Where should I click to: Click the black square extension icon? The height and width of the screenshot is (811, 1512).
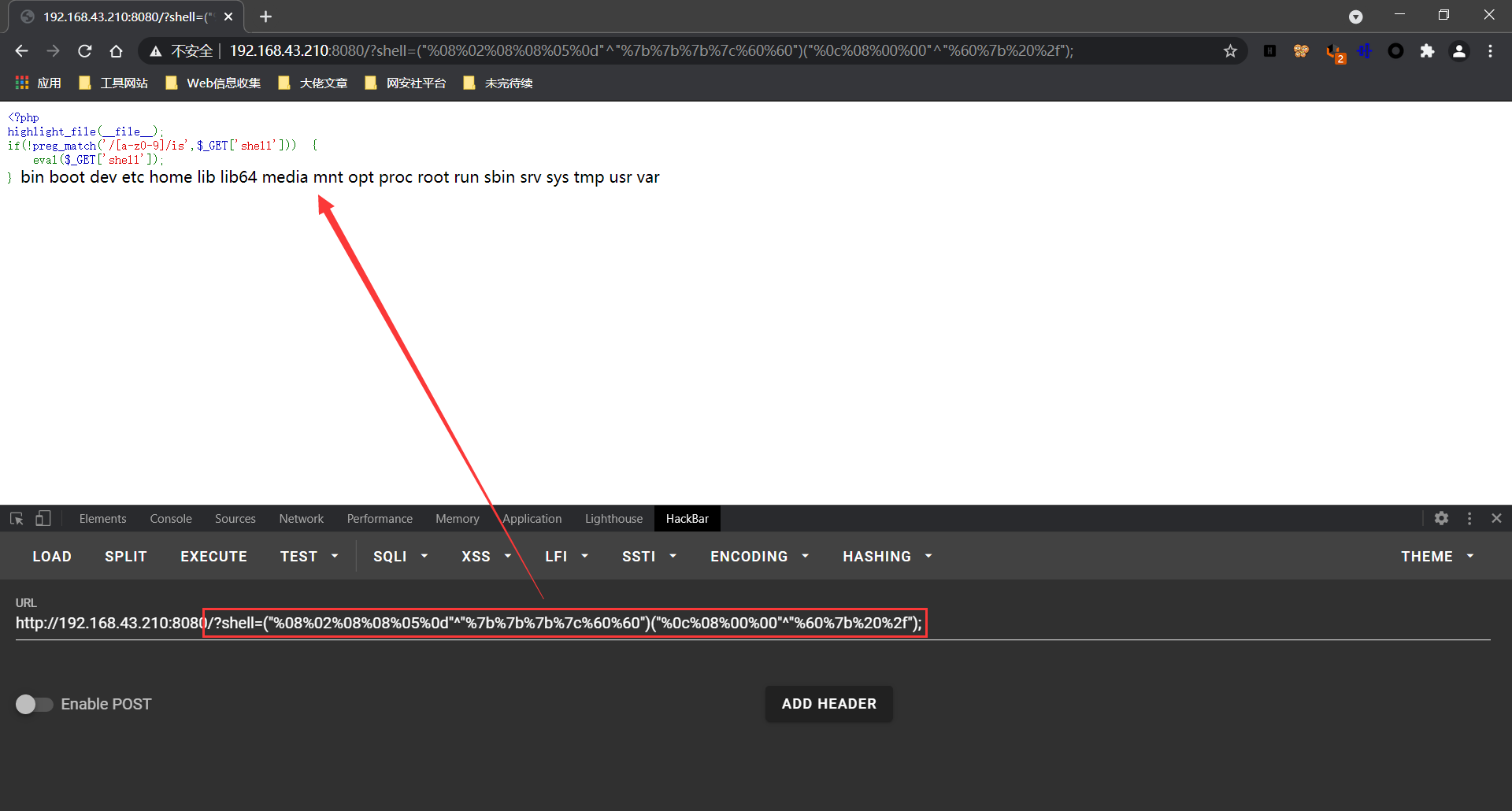point(1269,51)
